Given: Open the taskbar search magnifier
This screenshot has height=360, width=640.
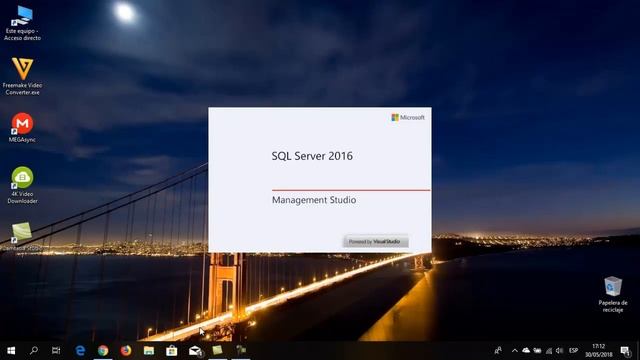Looking at the screenshot, I should coord(34,351).
